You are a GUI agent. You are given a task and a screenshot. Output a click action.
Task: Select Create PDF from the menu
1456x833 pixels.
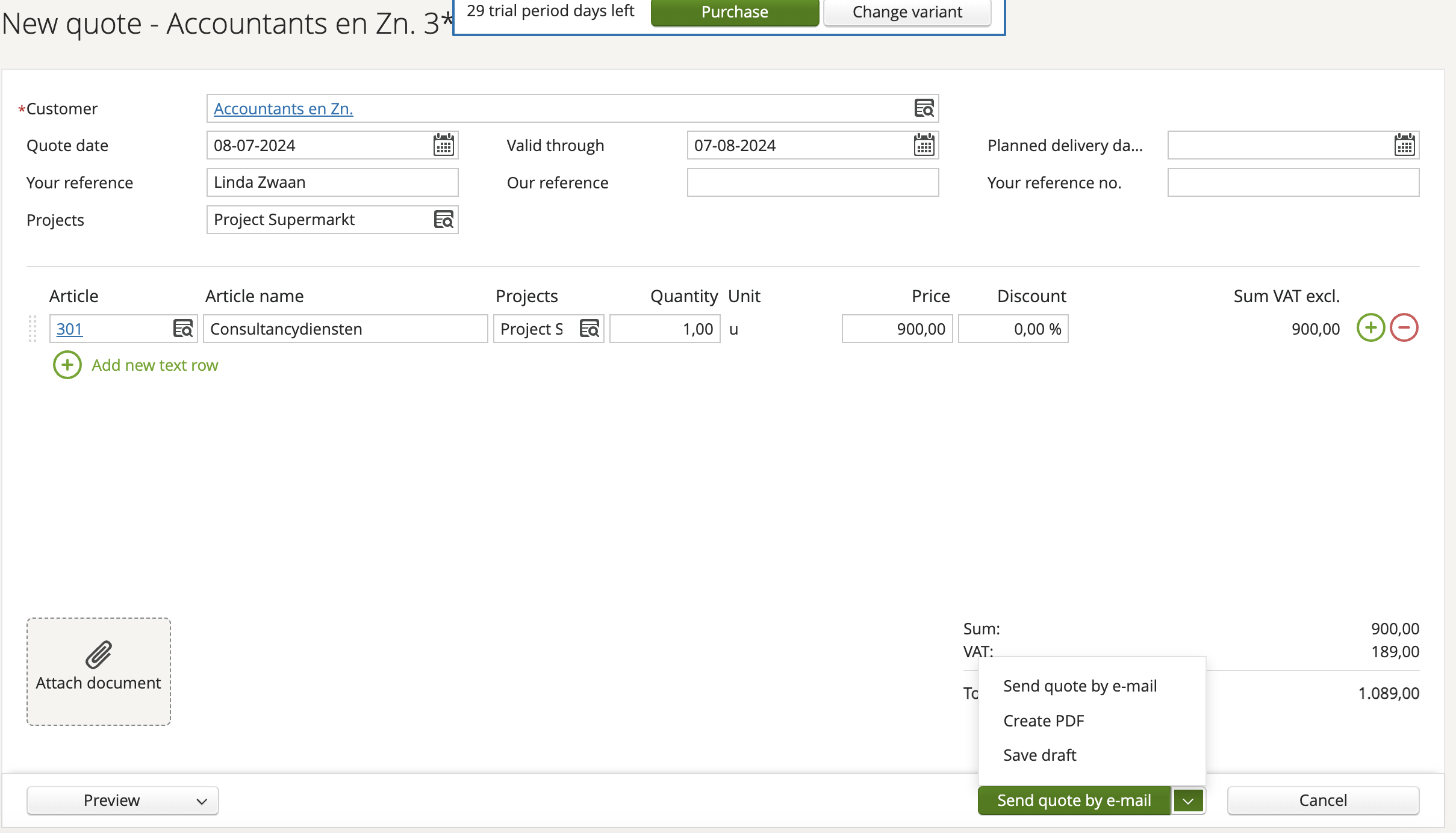1043,720
